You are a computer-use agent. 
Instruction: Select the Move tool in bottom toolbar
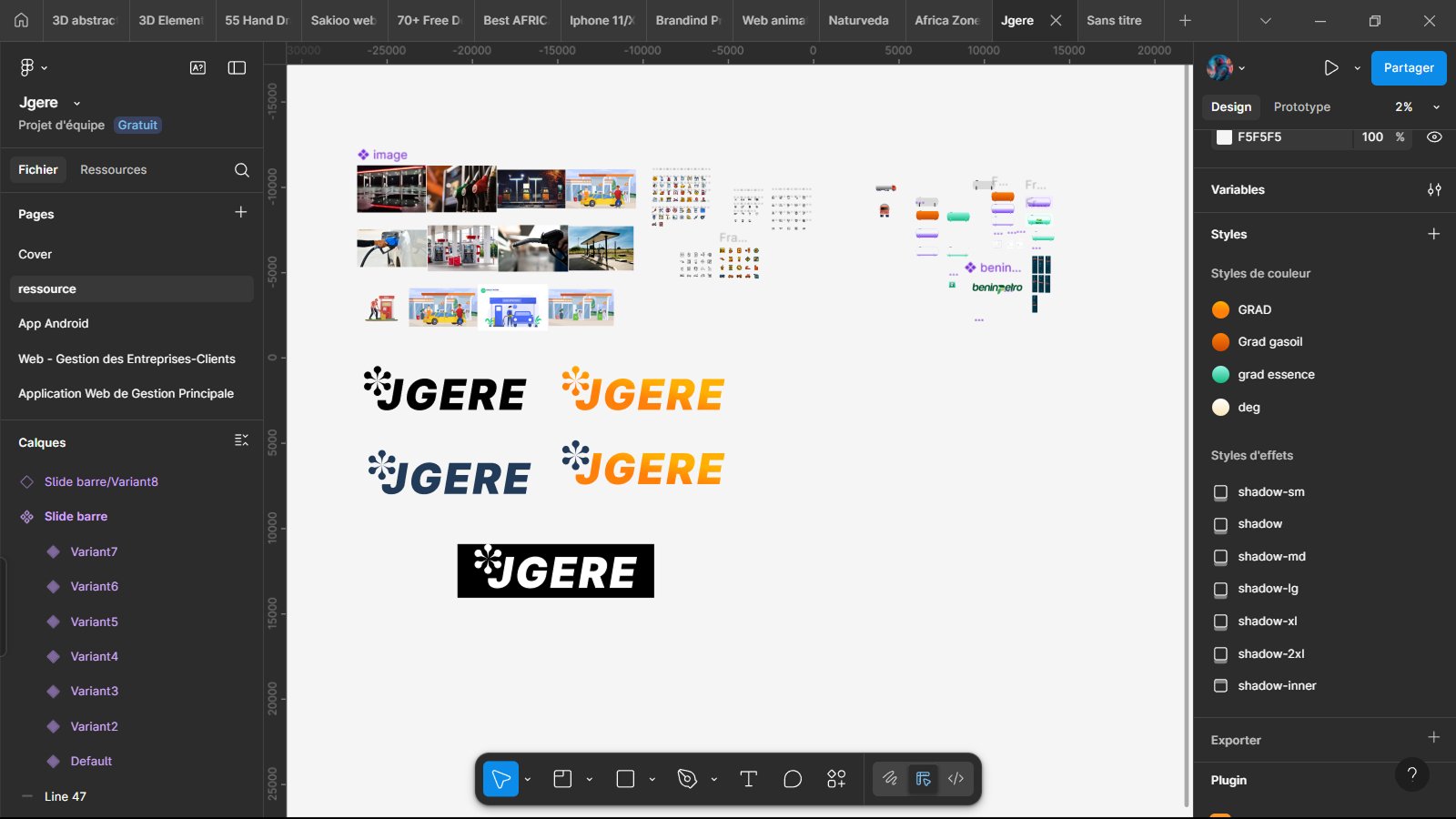coord(500,779)
